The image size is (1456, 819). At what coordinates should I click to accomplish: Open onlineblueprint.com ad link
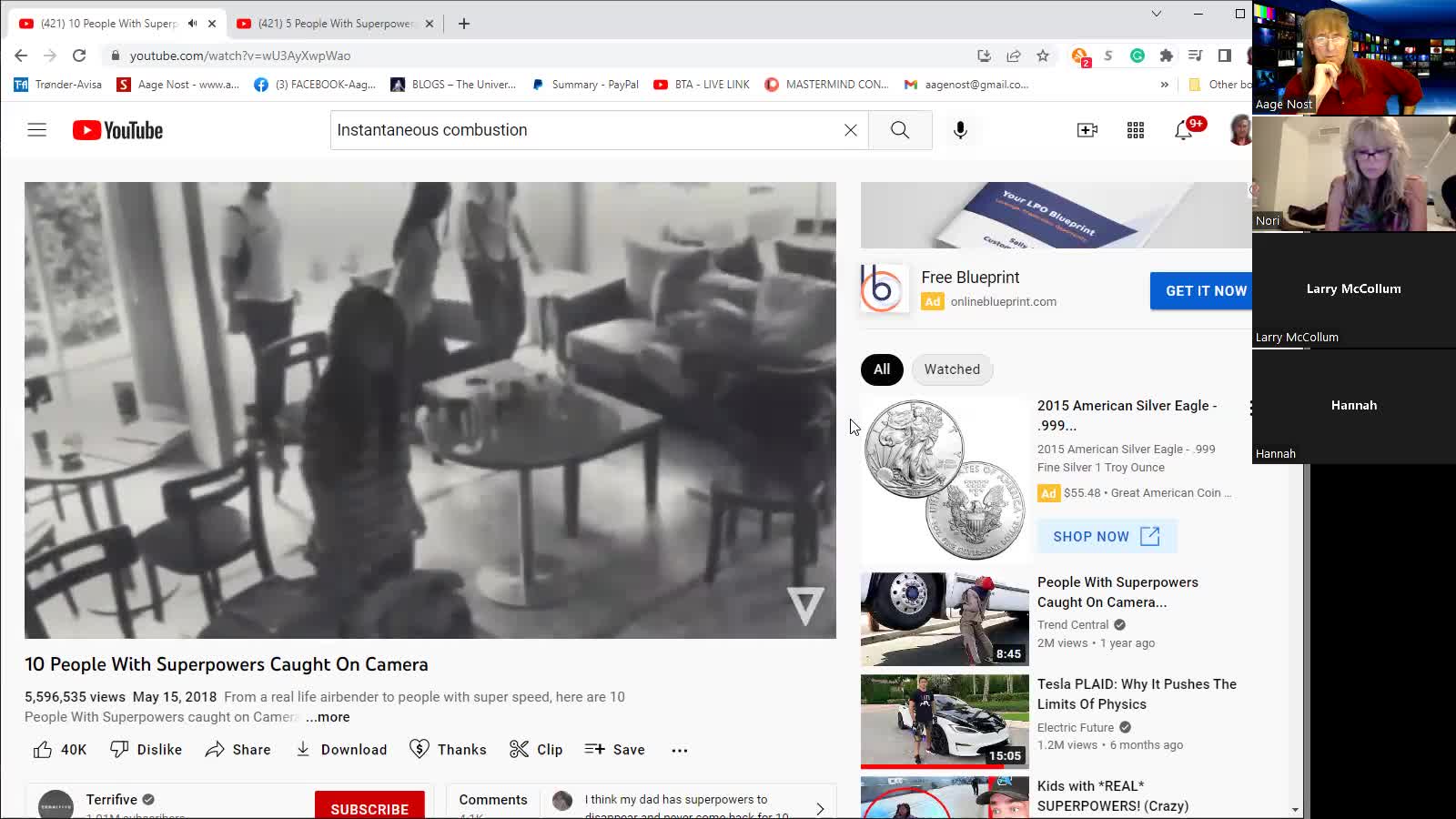1003,301
